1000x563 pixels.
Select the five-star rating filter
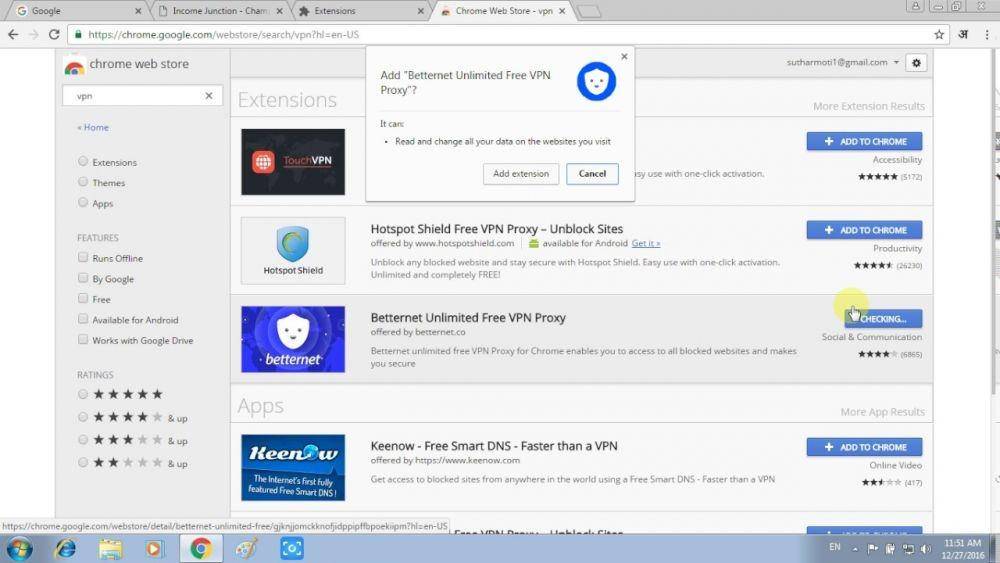83,394
